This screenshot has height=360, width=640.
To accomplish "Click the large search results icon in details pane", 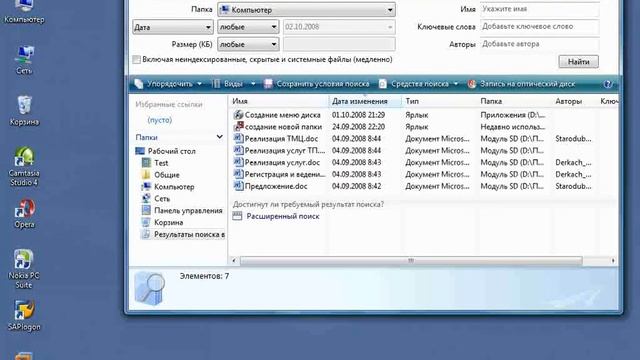I will coord(150,288).
